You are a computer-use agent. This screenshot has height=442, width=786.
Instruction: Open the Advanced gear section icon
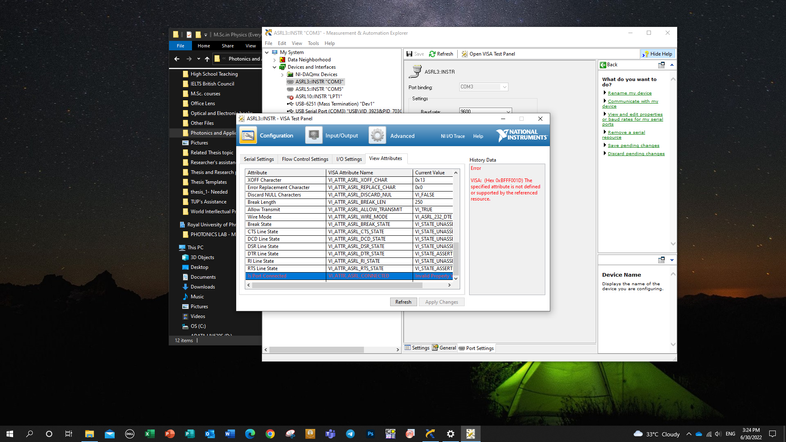(377, 135)
